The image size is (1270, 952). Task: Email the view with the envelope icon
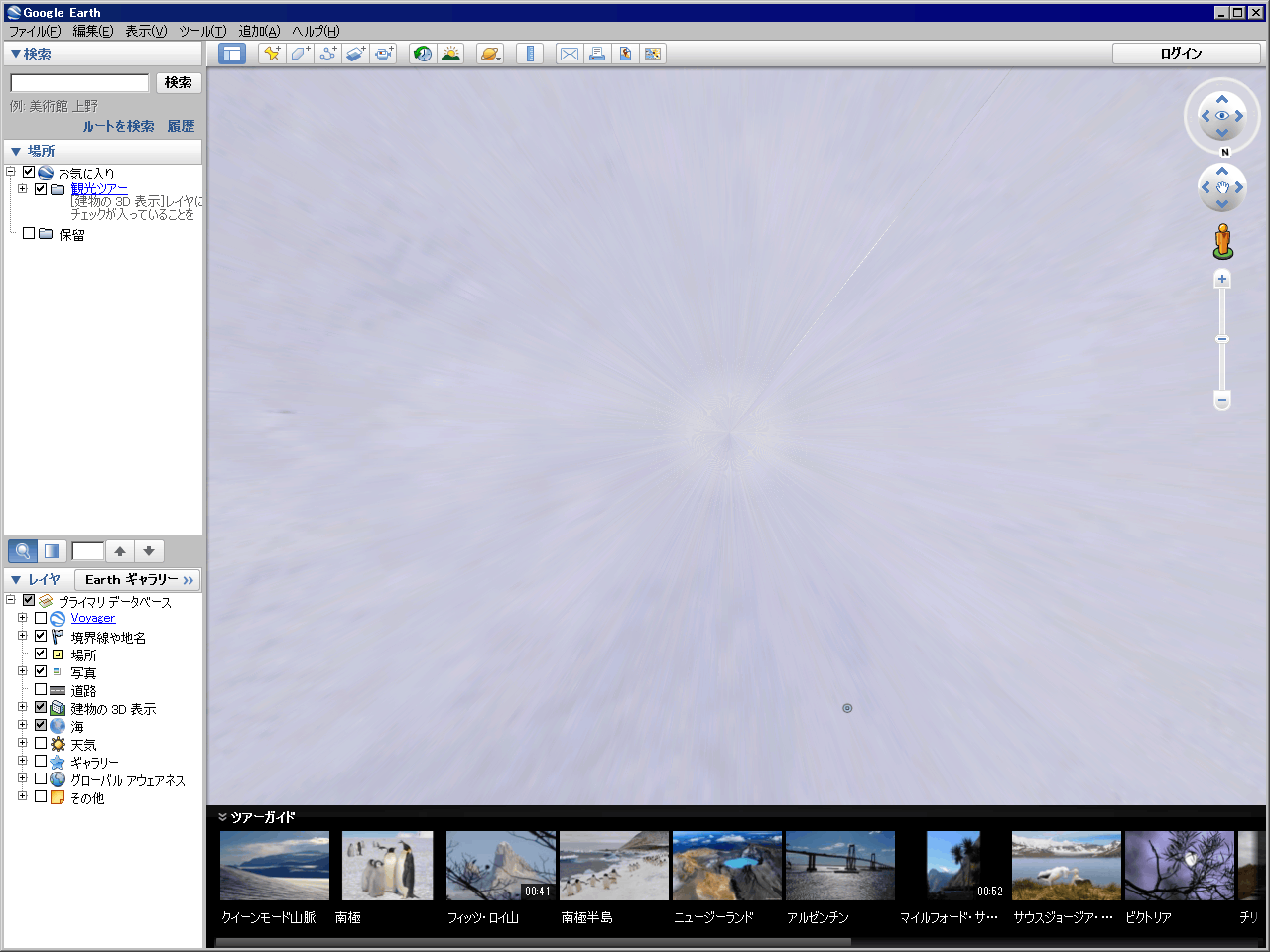point(570,54)
